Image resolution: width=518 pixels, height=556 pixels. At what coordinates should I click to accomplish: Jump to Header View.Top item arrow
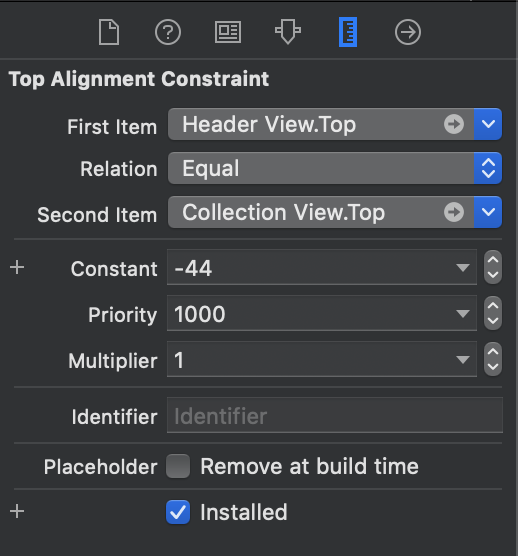point(454,124)
